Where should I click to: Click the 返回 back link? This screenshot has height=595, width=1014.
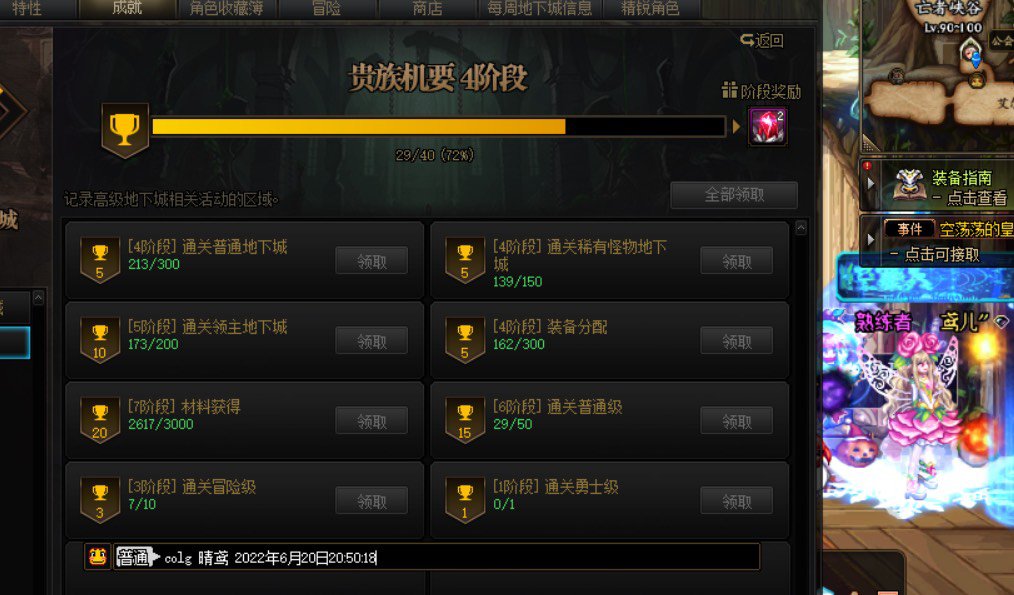click(762, 41)
